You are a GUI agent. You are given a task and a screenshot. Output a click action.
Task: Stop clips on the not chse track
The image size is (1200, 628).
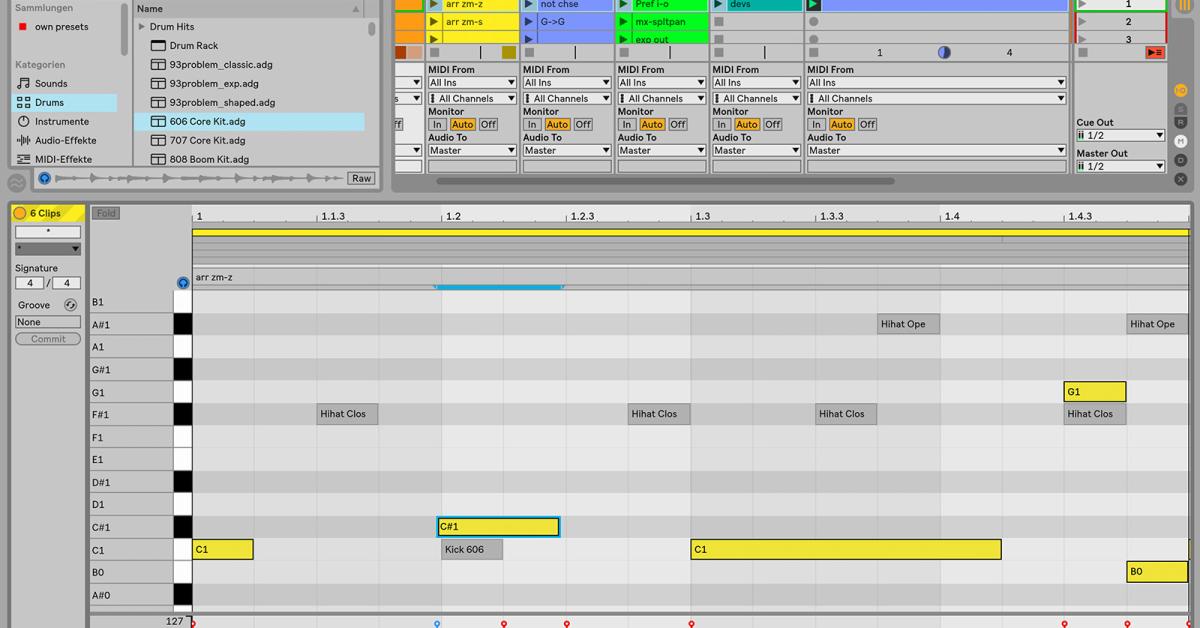tap(529, 52)
